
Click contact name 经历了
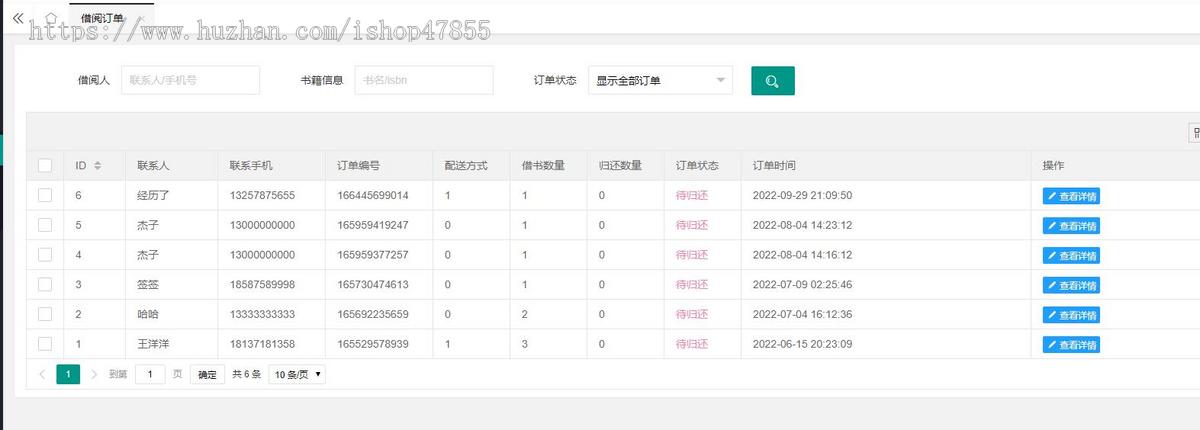(x=153, y=195)
